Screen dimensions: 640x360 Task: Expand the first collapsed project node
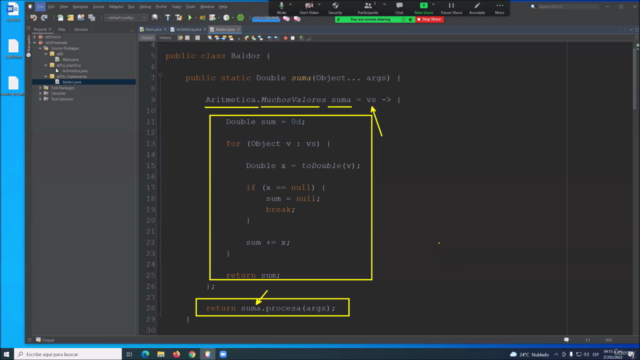[x=35, y=37]
